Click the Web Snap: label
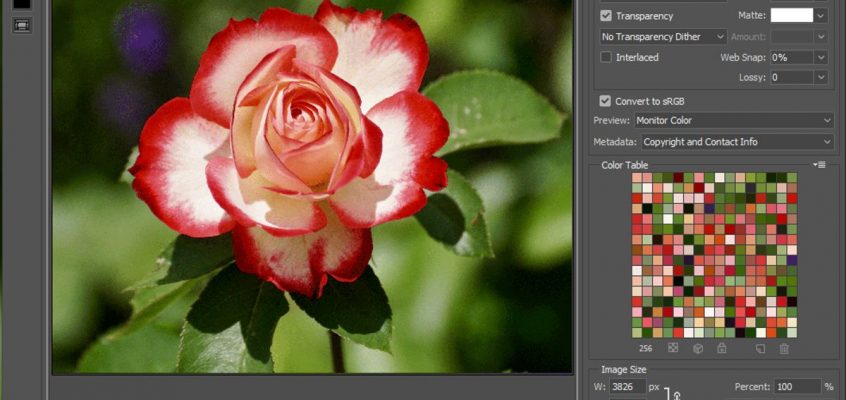Screen dimensions: 846x400 coord(743,57)
